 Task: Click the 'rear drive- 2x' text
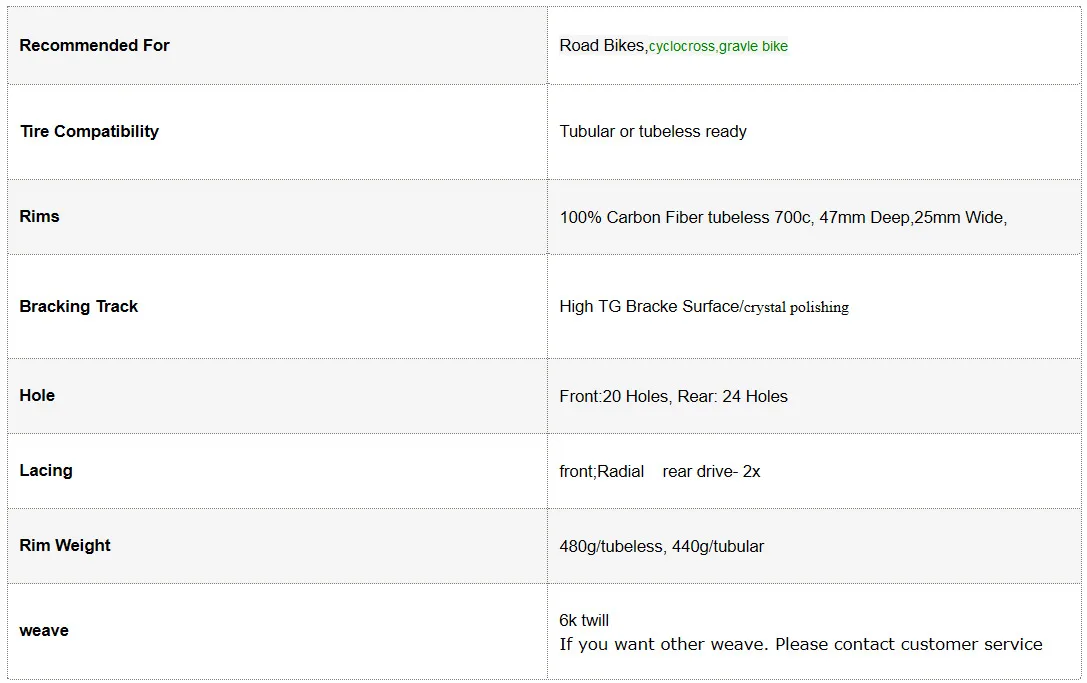711,472
